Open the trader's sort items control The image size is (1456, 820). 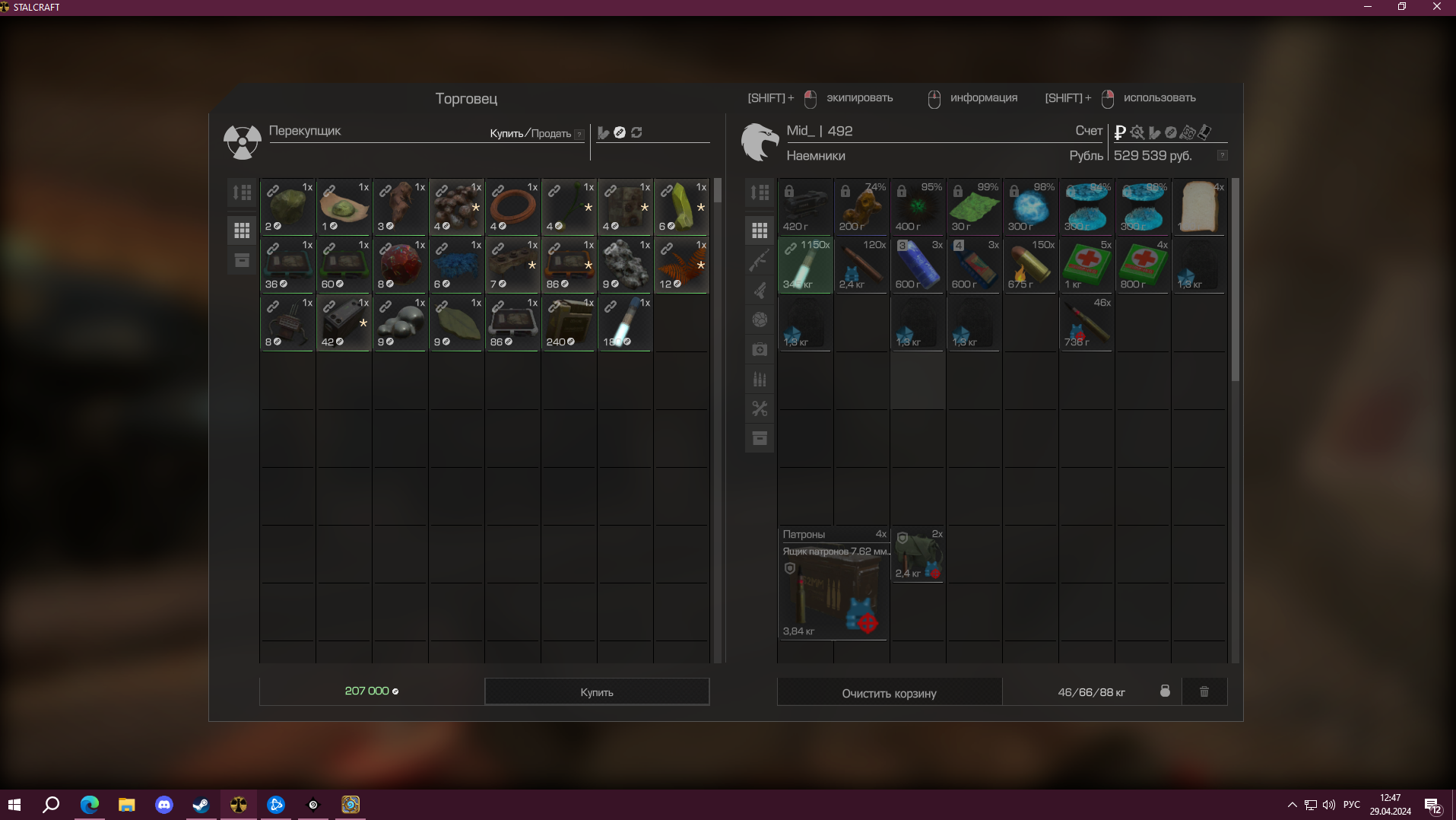pos(242,193)
